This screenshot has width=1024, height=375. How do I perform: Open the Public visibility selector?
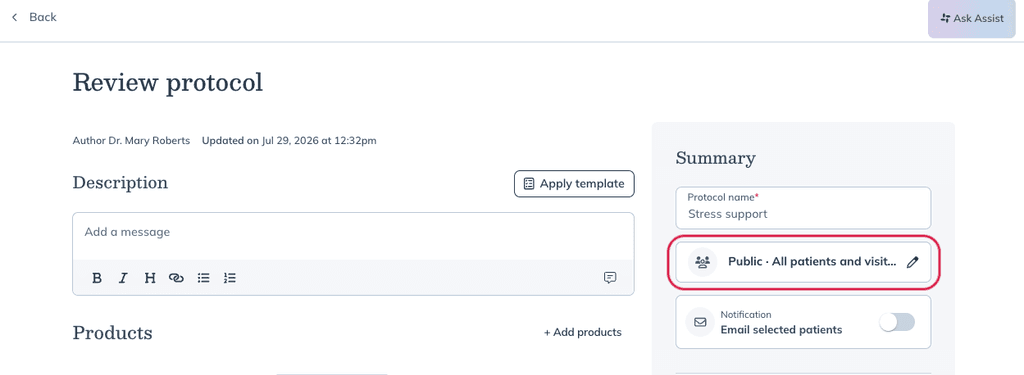pos(803,262)
